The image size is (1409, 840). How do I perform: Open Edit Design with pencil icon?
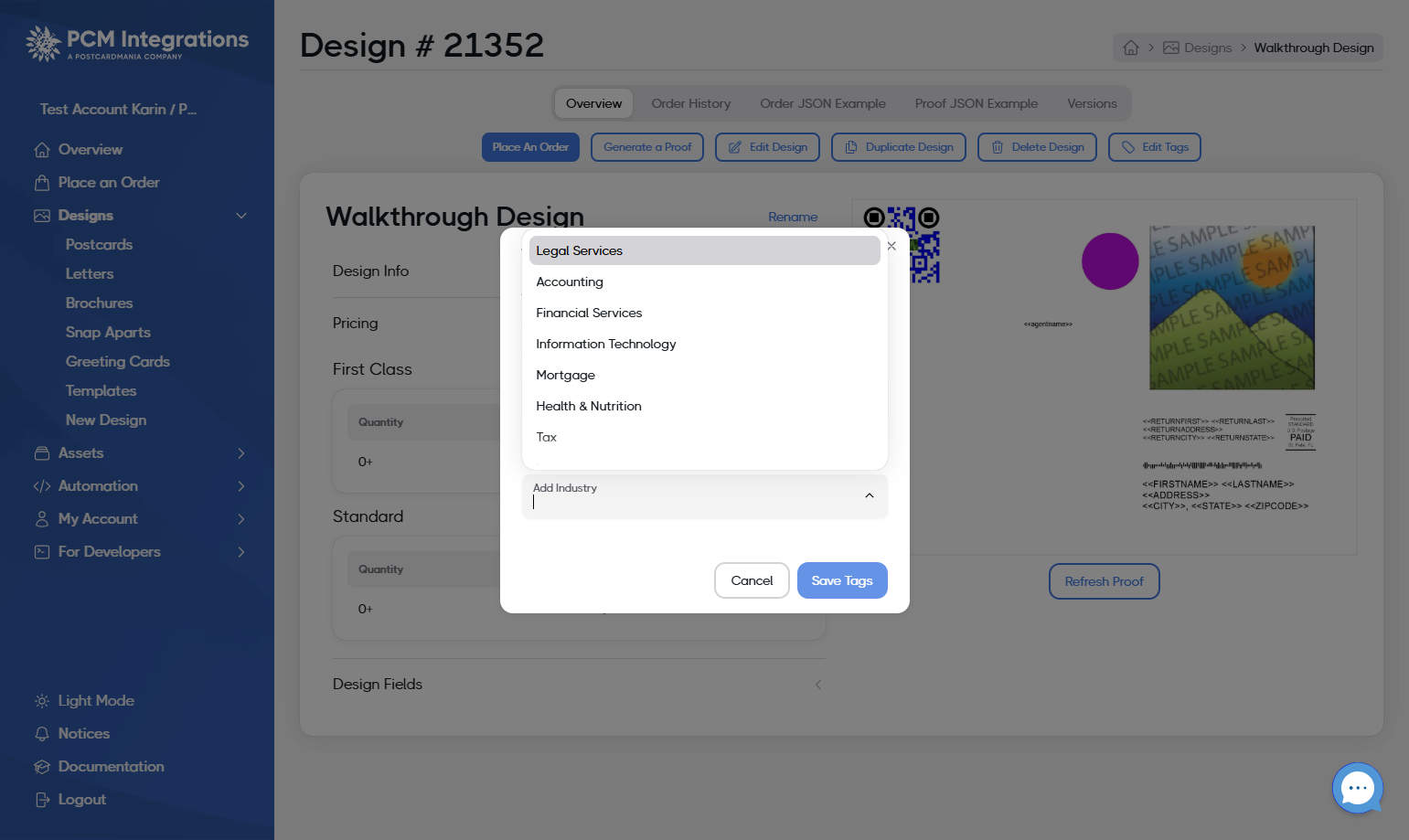pyautogui.click(x=767, y=147)
